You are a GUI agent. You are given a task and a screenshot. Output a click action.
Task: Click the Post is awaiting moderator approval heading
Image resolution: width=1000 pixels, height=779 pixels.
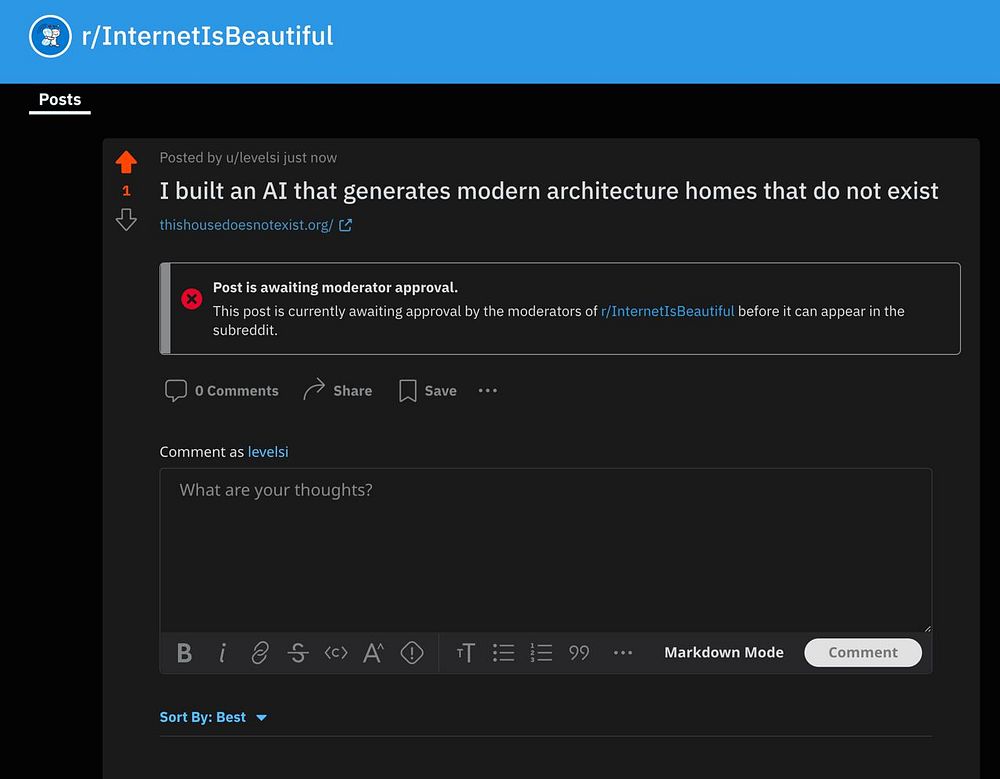point(335,288)
